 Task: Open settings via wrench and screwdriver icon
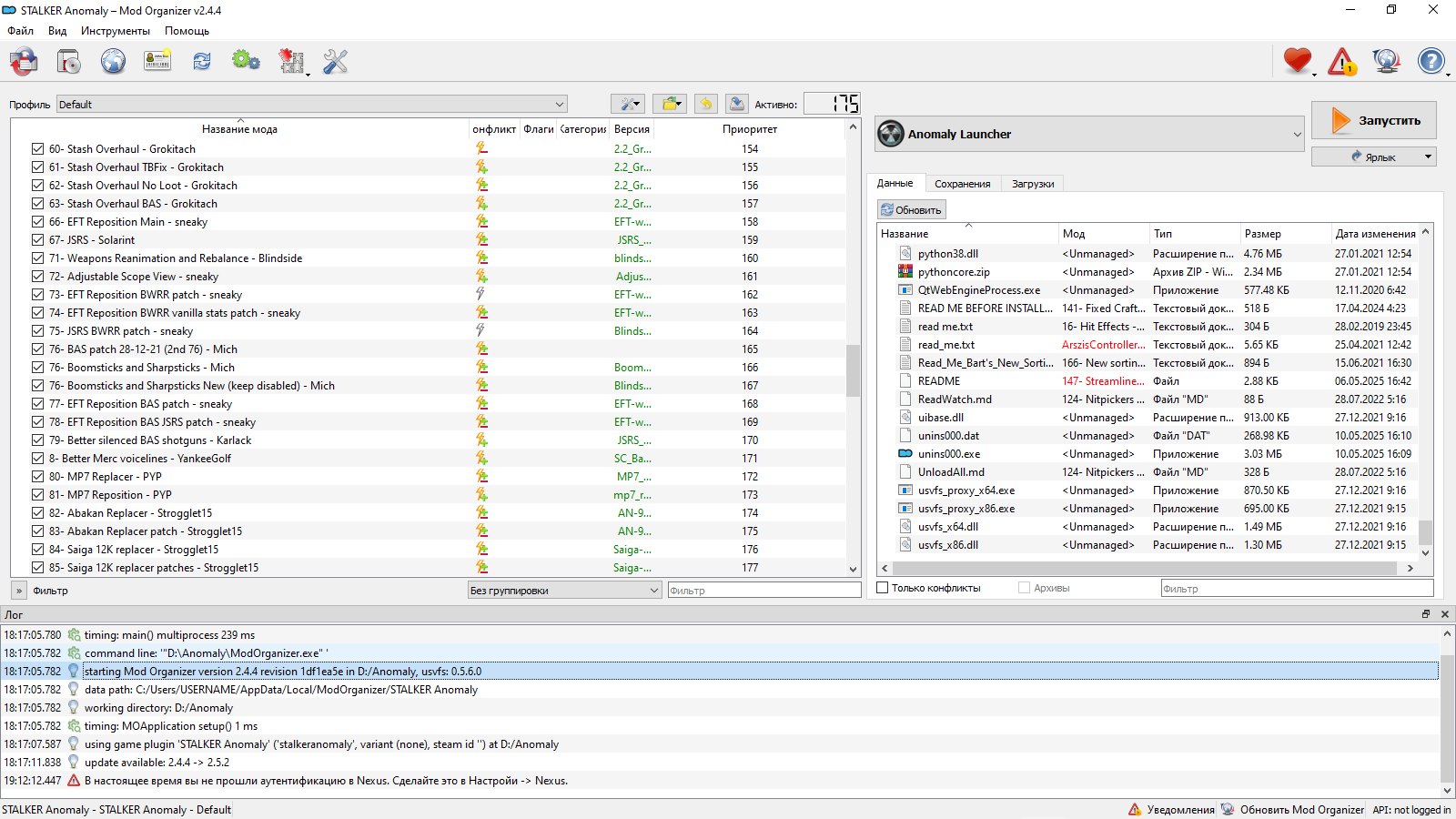(x=336, y=62)
